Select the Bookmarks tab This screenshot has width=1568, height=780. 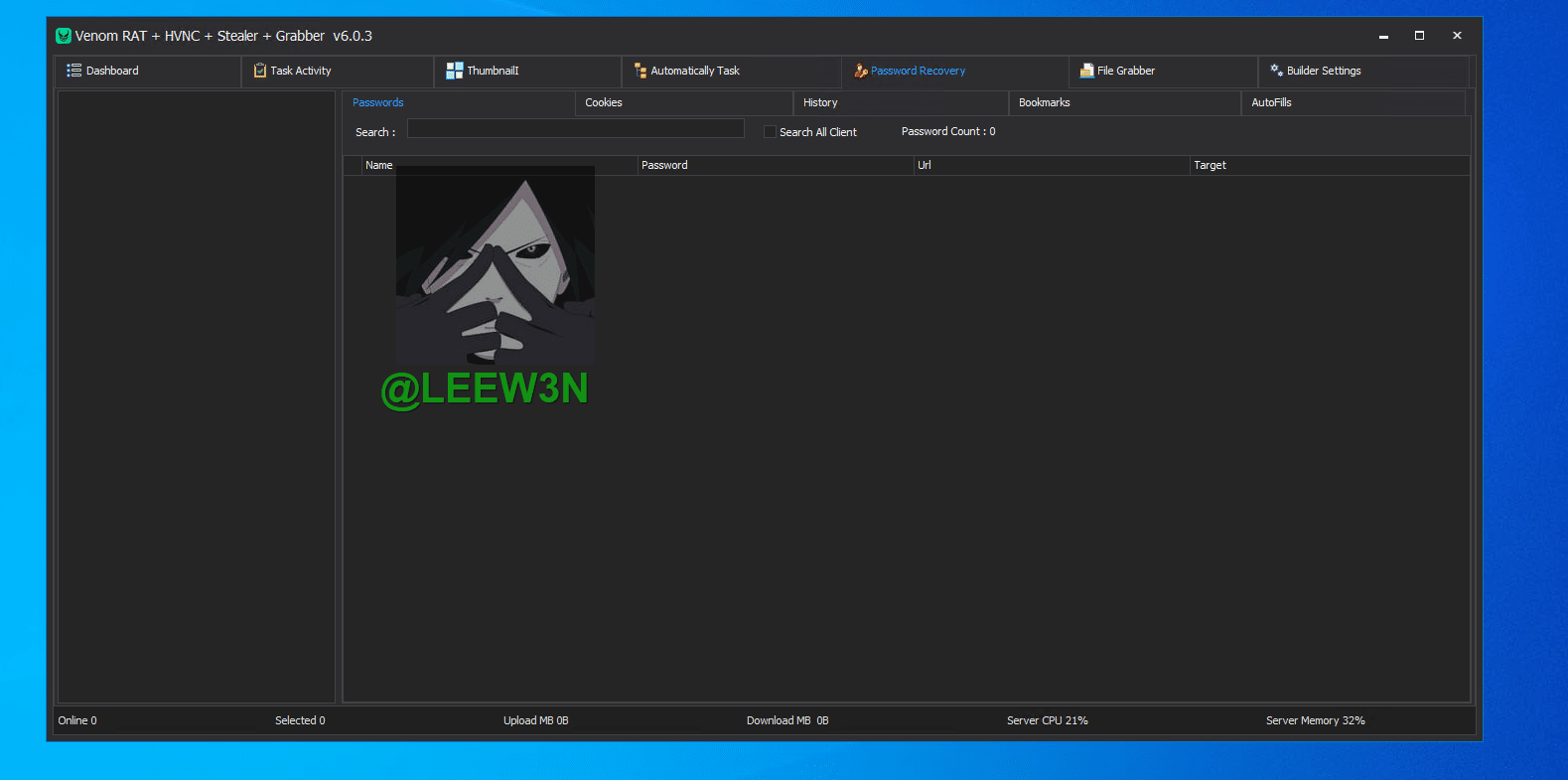(1044, 102)
